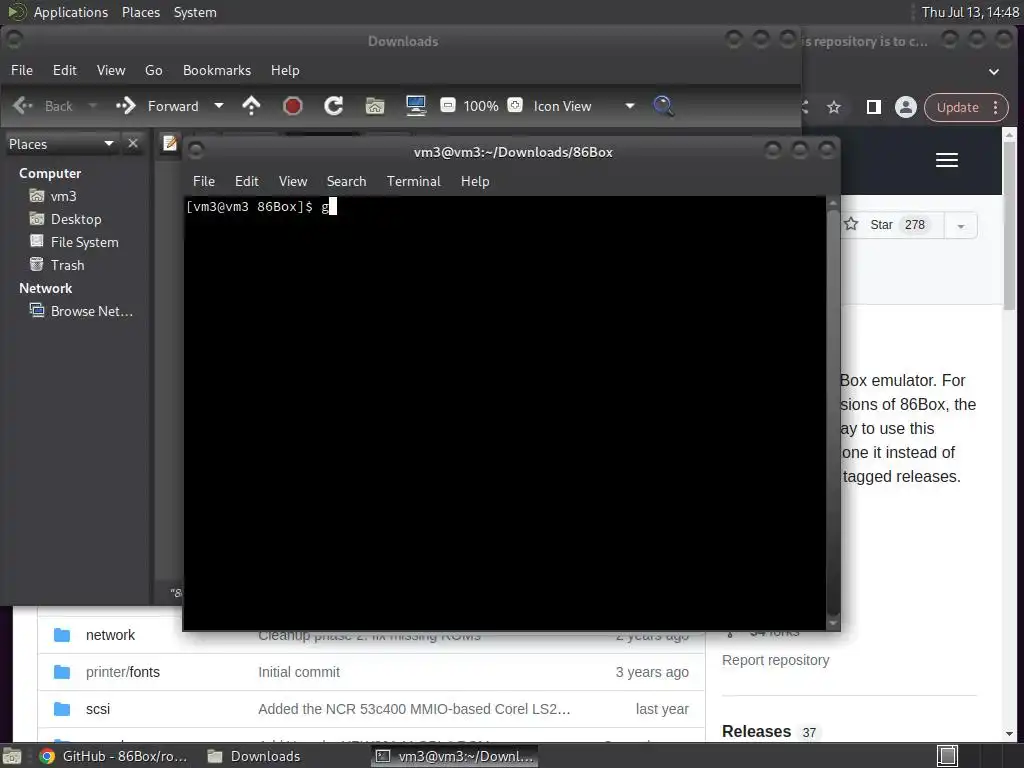1024x768 pixels.
Task: Click the Chrome profile avatar icon
Action: click(906, 107)
